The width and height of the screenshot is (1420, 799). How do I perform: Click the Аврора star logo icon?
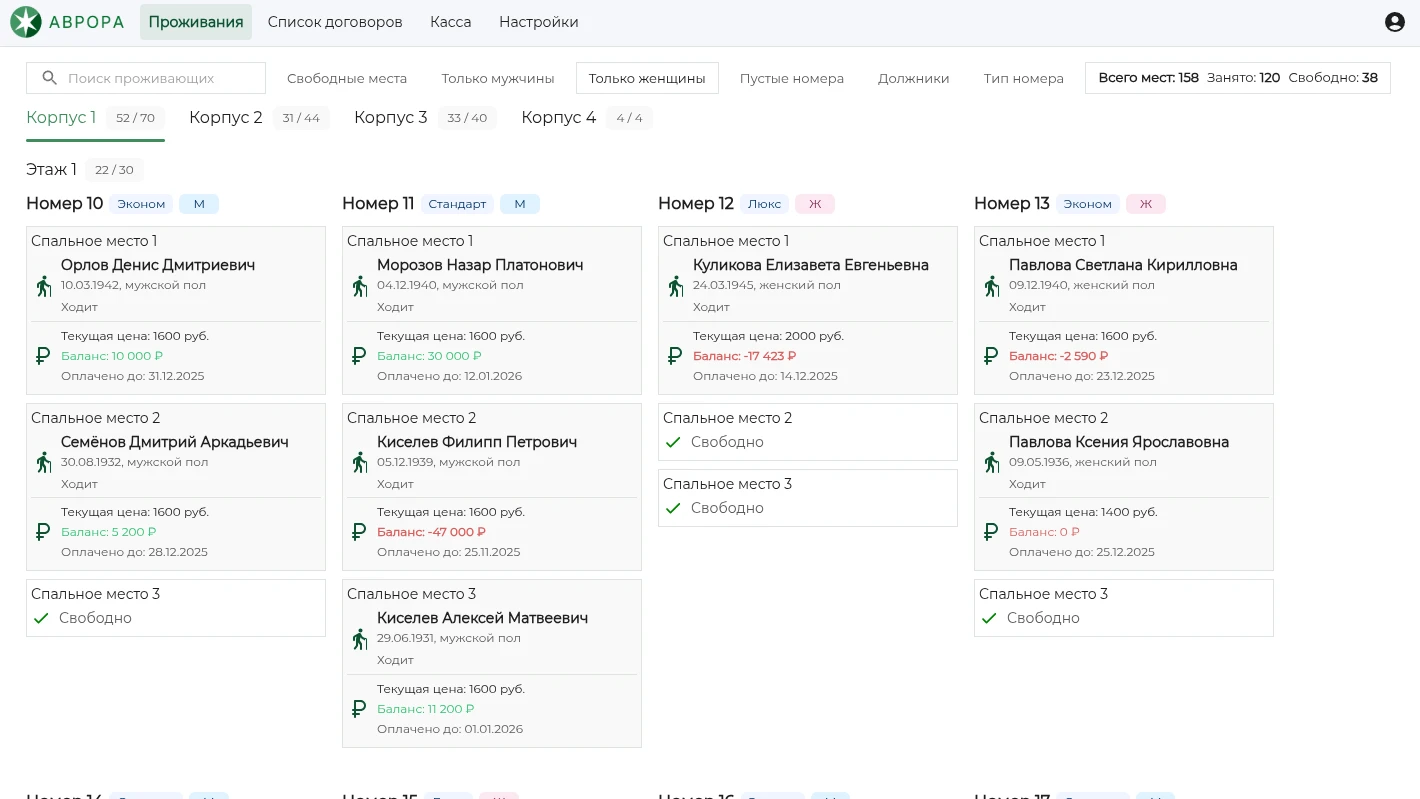click(x=26, y=22)
